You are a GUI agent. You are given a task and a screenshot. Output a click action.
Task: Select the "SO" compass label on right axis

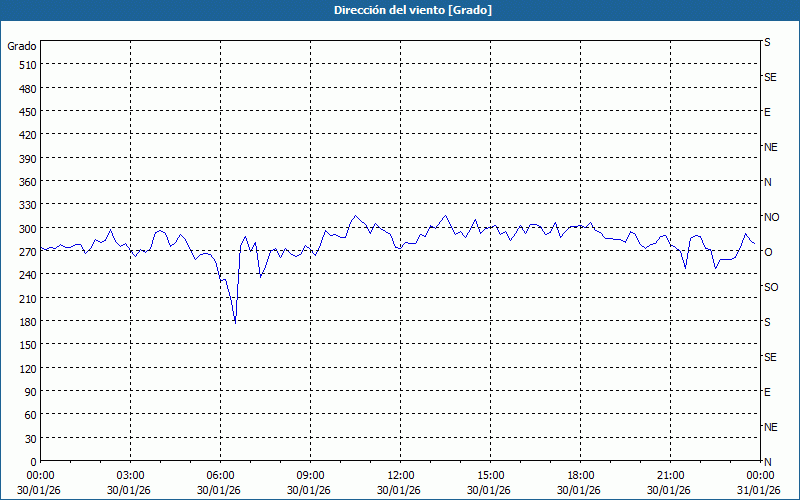pyautogui.click(x=770, y=287)
